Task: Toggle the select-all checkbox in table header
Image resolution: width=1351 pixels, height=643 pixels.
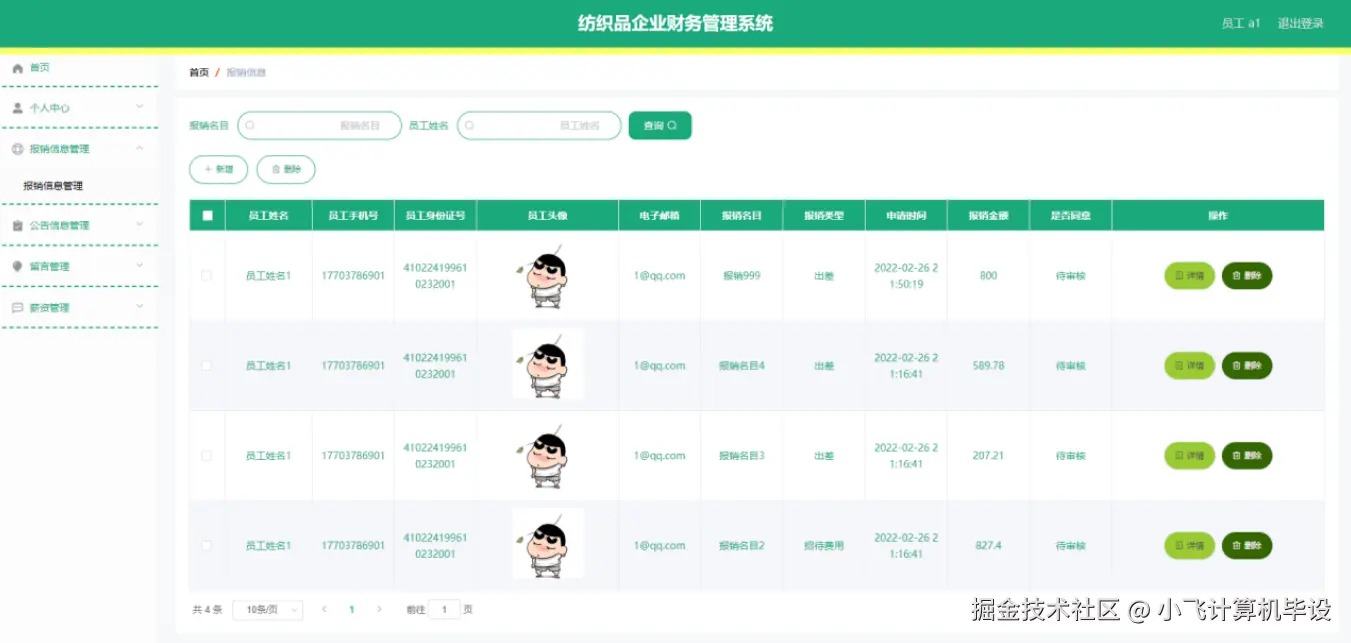Action: [207, 214]
